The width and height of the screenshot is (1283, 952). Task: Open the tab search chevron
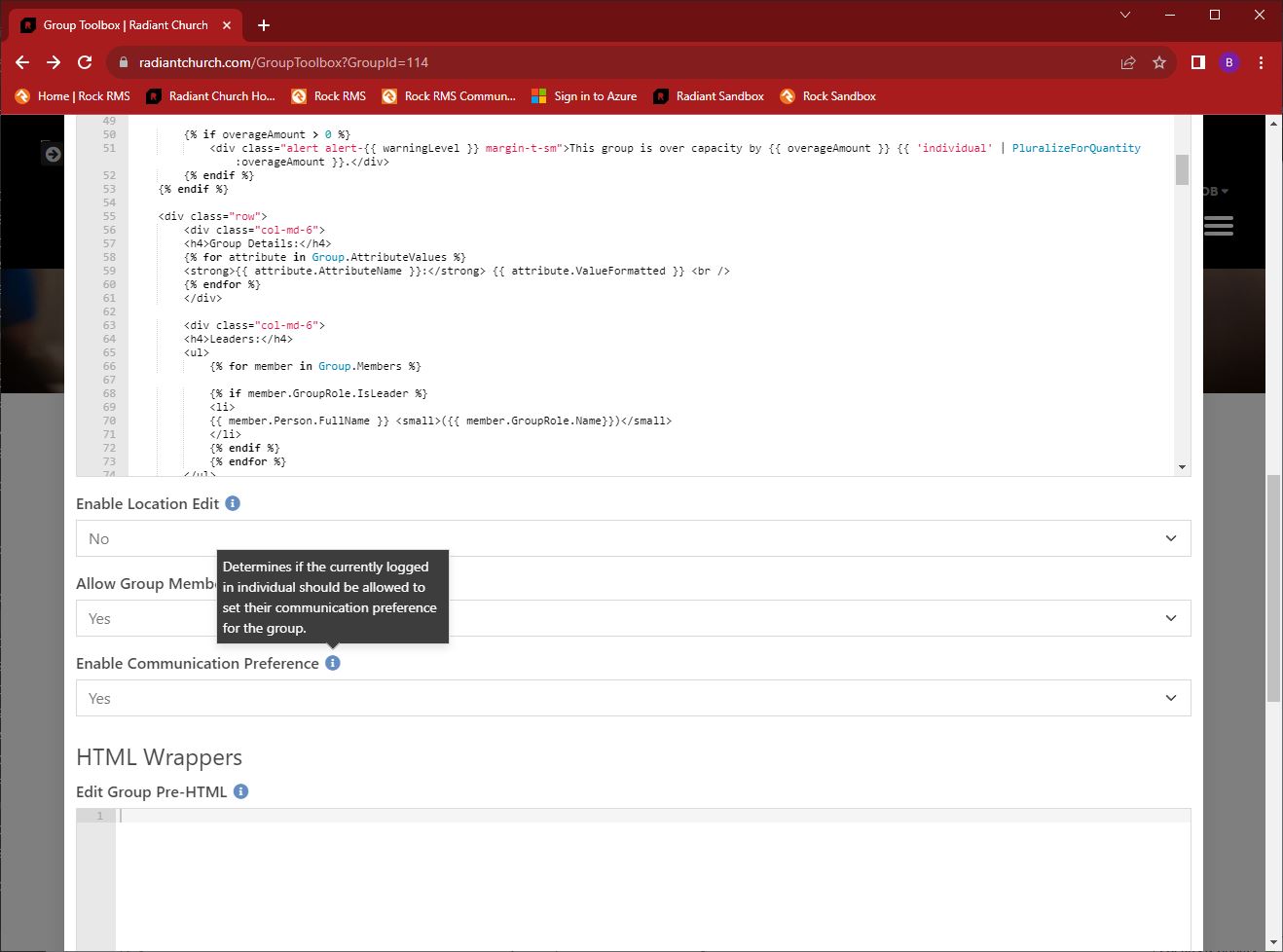(x=1125, y=15)
